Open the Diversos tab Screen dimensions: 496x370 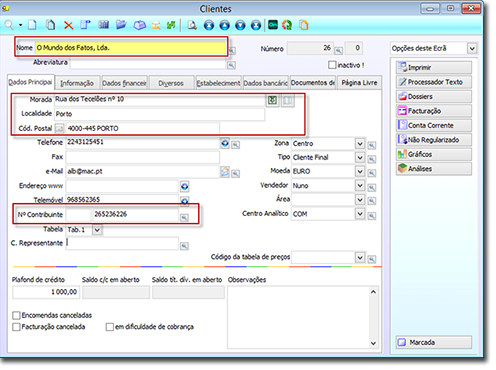pos(171,83)
